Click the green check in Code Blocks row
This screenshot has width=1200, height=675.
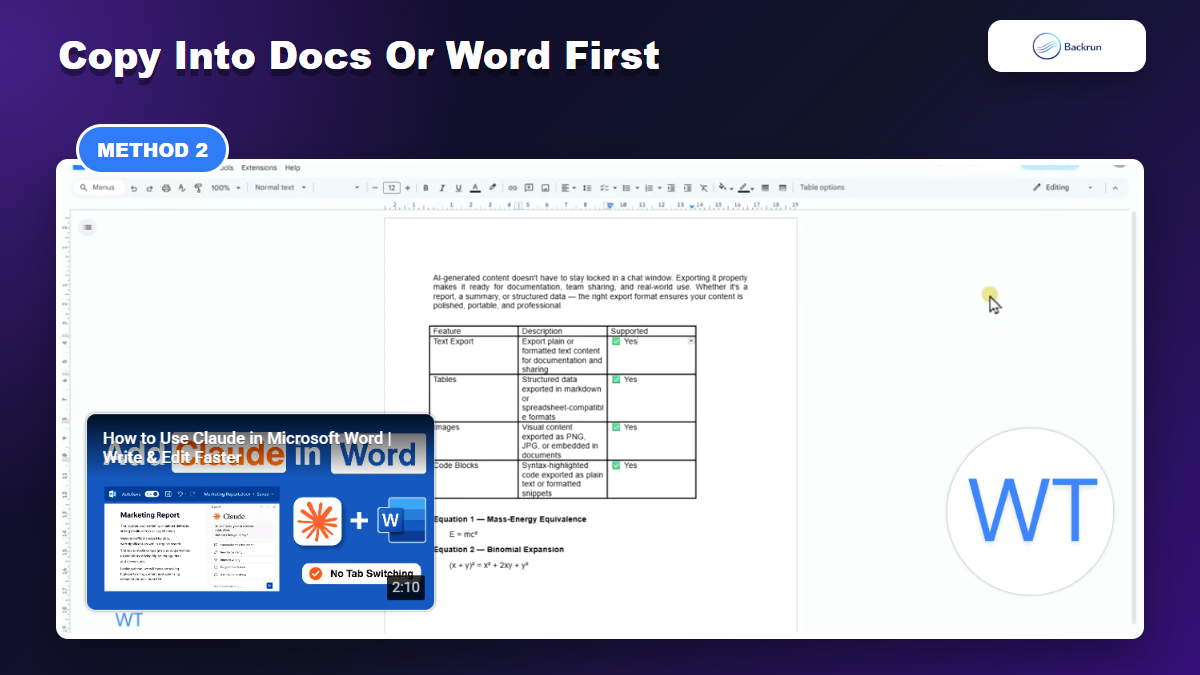616,466
